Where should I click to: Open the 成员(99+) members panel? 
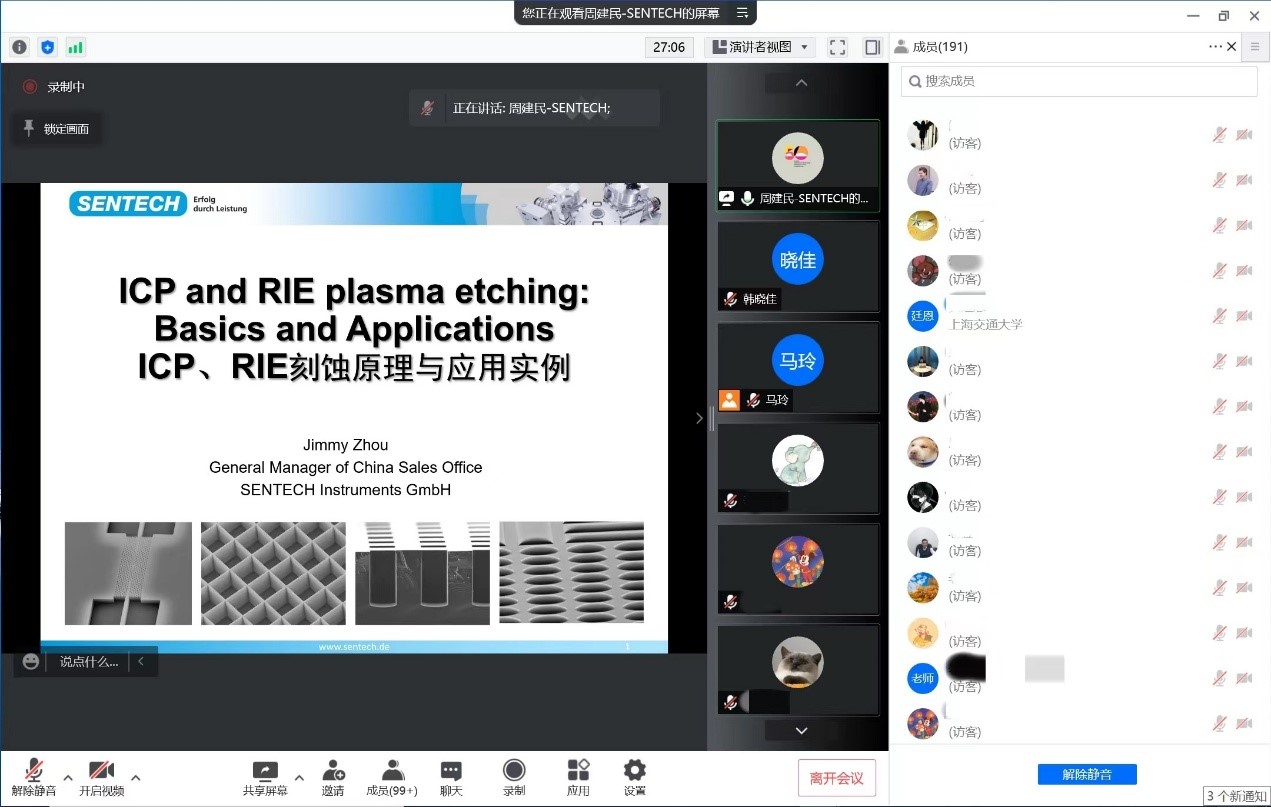click(392, 771)
